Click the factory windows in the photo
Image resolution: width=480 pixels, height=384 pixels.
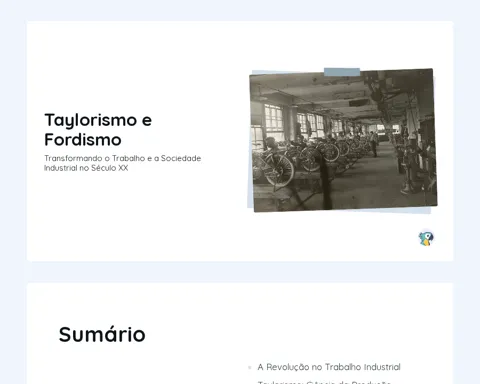[x=274, y=118]
